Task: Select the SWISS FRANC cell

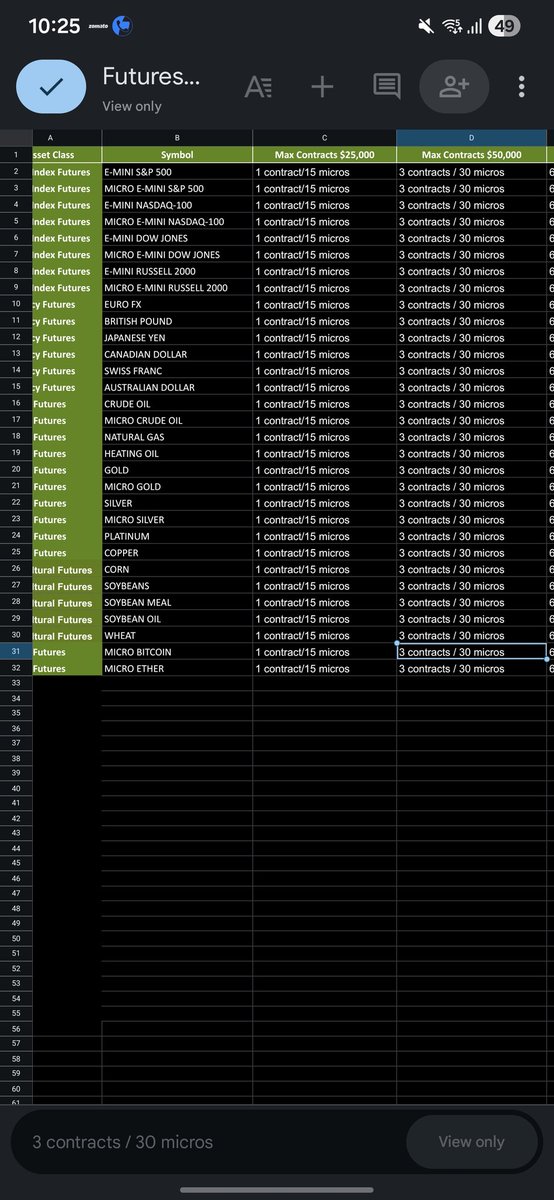Action: [x=177, y=370]
